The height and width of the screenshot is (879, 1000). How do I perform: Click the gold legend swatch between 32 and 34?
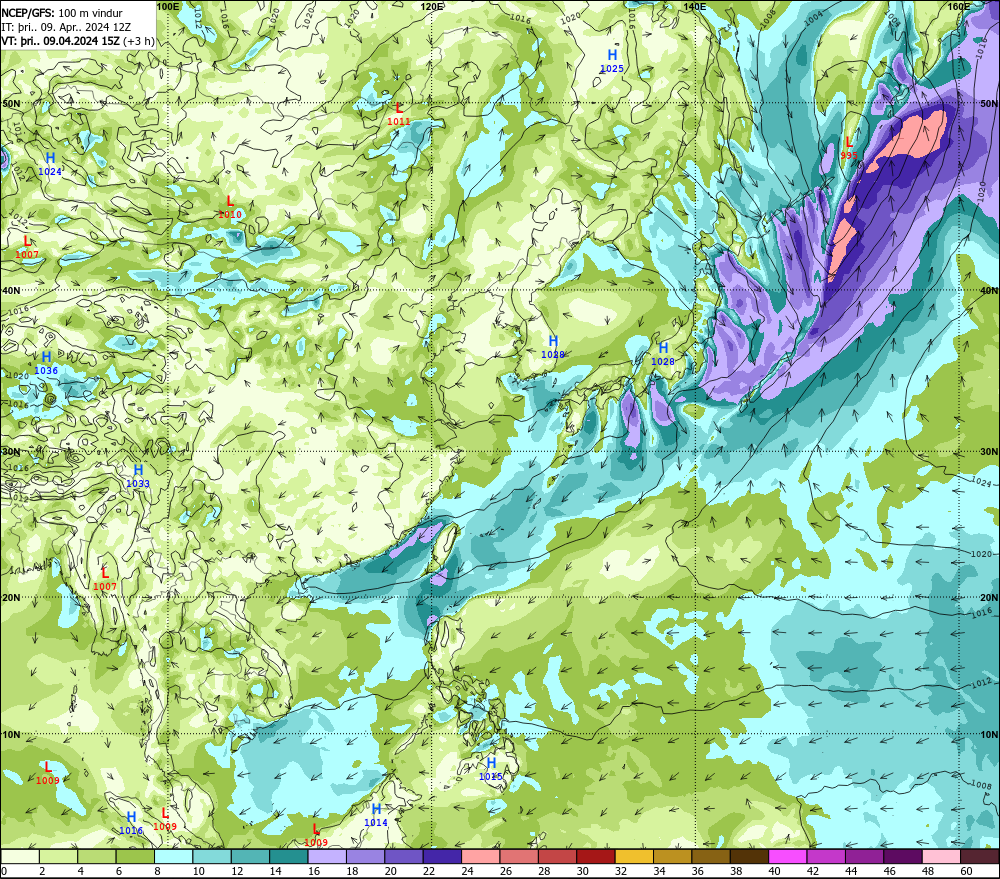point(634,856)
